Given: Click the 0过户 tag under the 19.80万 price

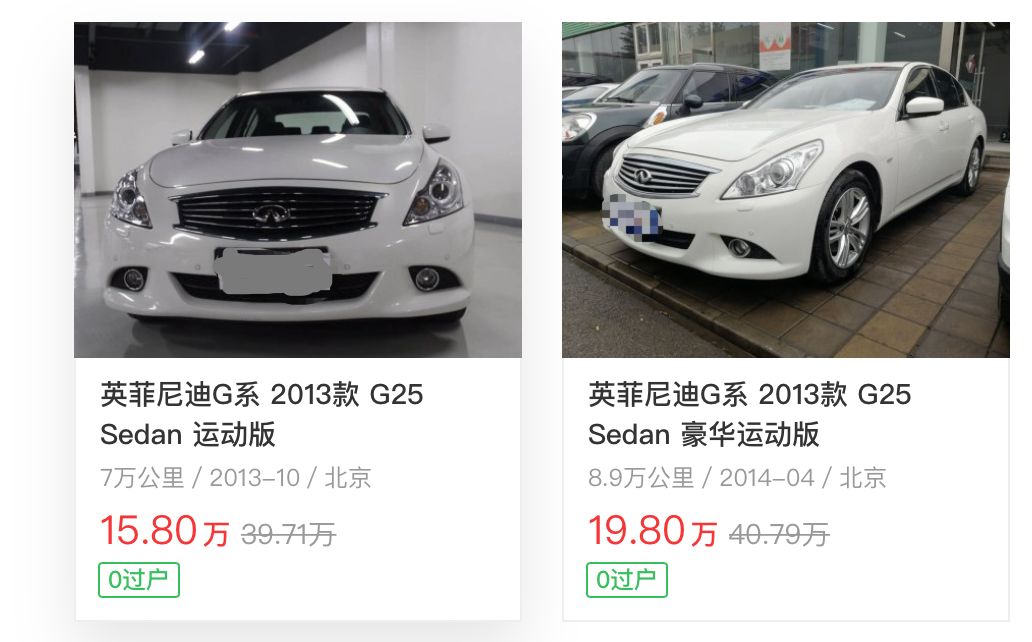Looking at the screenshot, I should (x=627, y=580).
